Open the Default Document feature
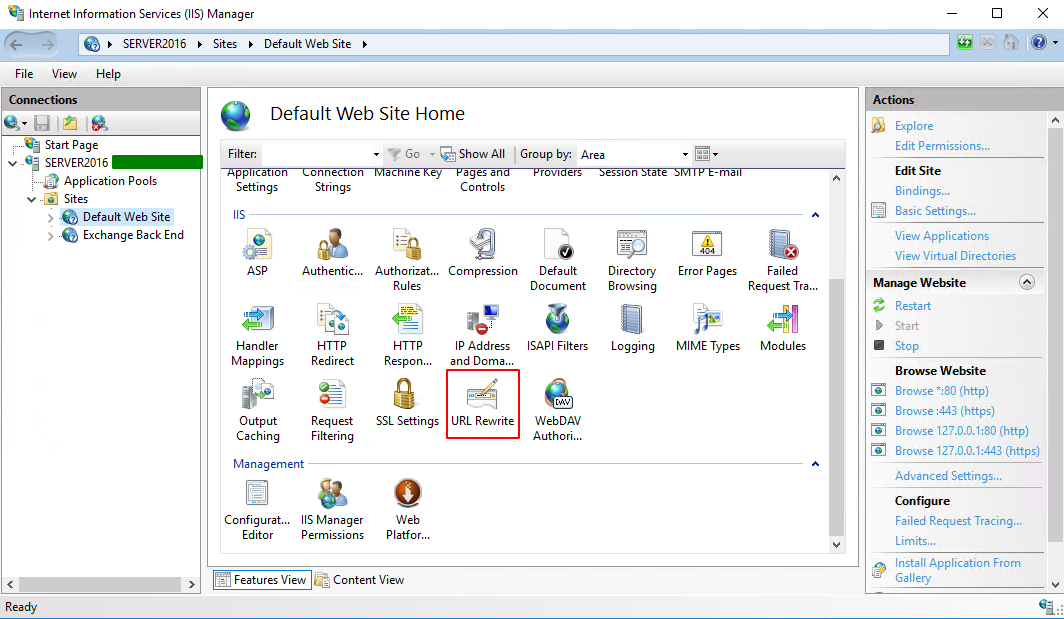 [x=558, y=260]
